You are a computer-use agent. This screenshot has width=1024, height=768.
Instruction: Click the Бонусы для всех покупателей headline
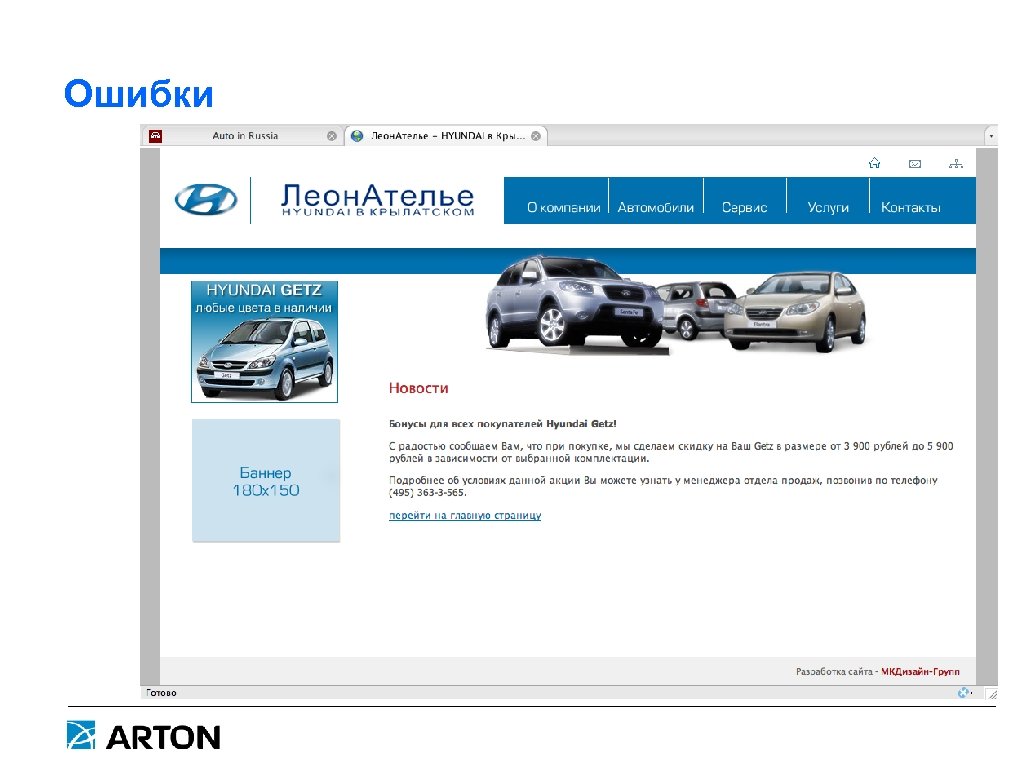(x=503, y=424)
